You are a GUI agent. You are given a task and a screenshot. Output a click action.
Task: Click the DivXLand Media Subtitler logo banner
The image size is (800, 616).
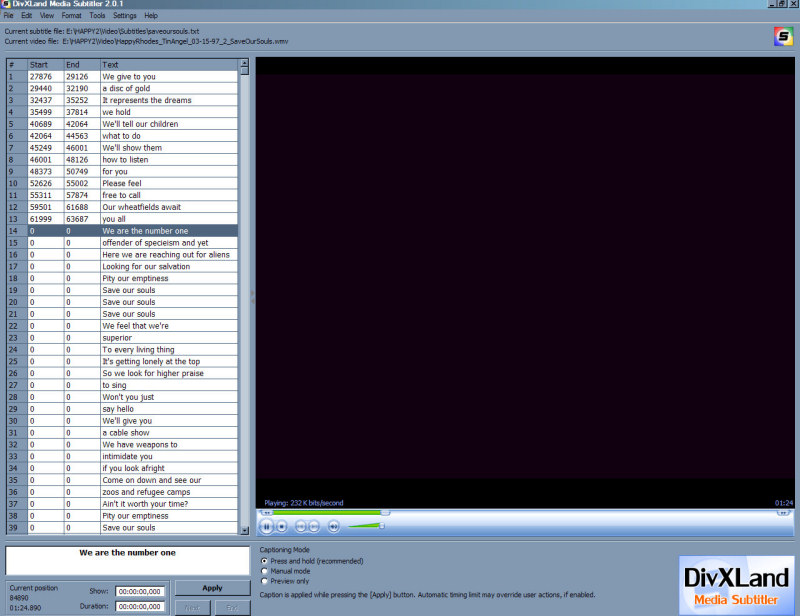(736, 585)
